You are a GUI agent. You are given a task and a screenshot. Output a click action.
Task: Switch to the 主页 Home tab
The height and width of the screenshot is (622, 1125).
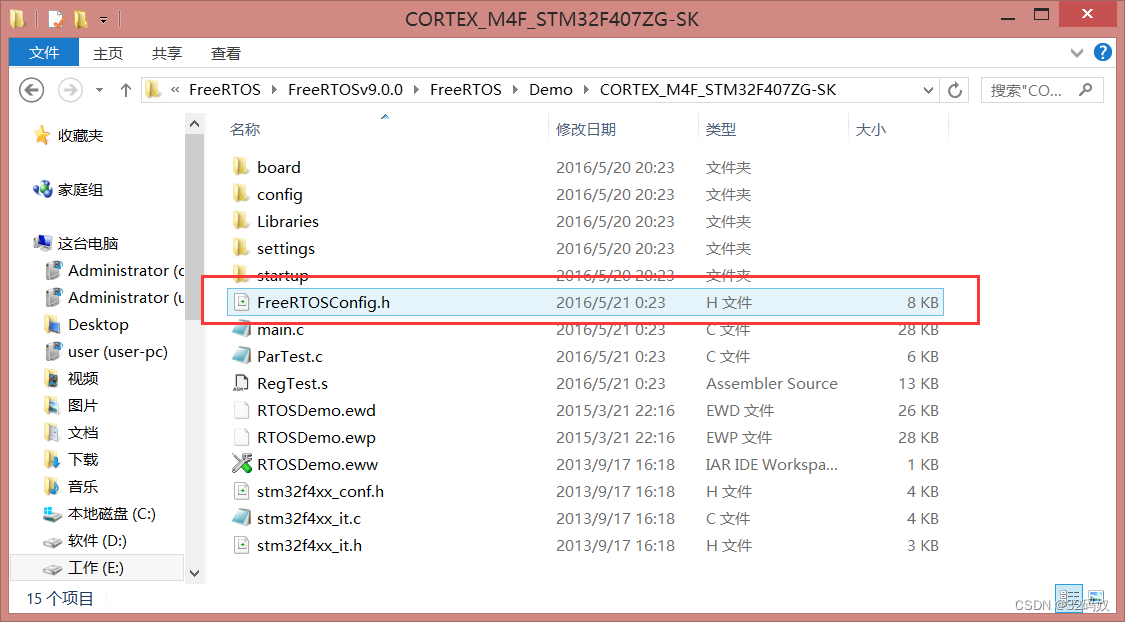coord(108,53)
